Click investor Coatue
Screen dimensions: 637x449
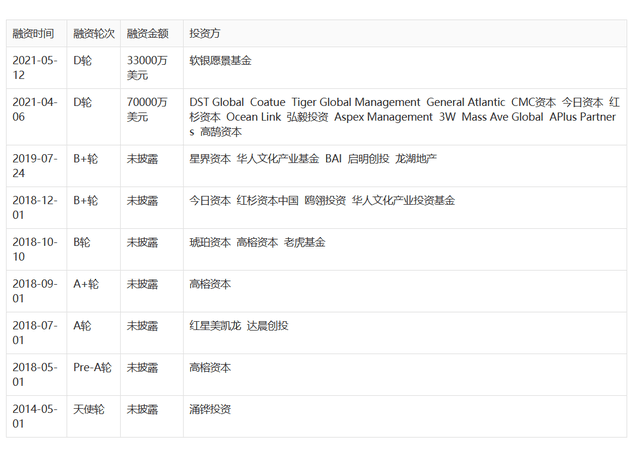pos(268,102)
